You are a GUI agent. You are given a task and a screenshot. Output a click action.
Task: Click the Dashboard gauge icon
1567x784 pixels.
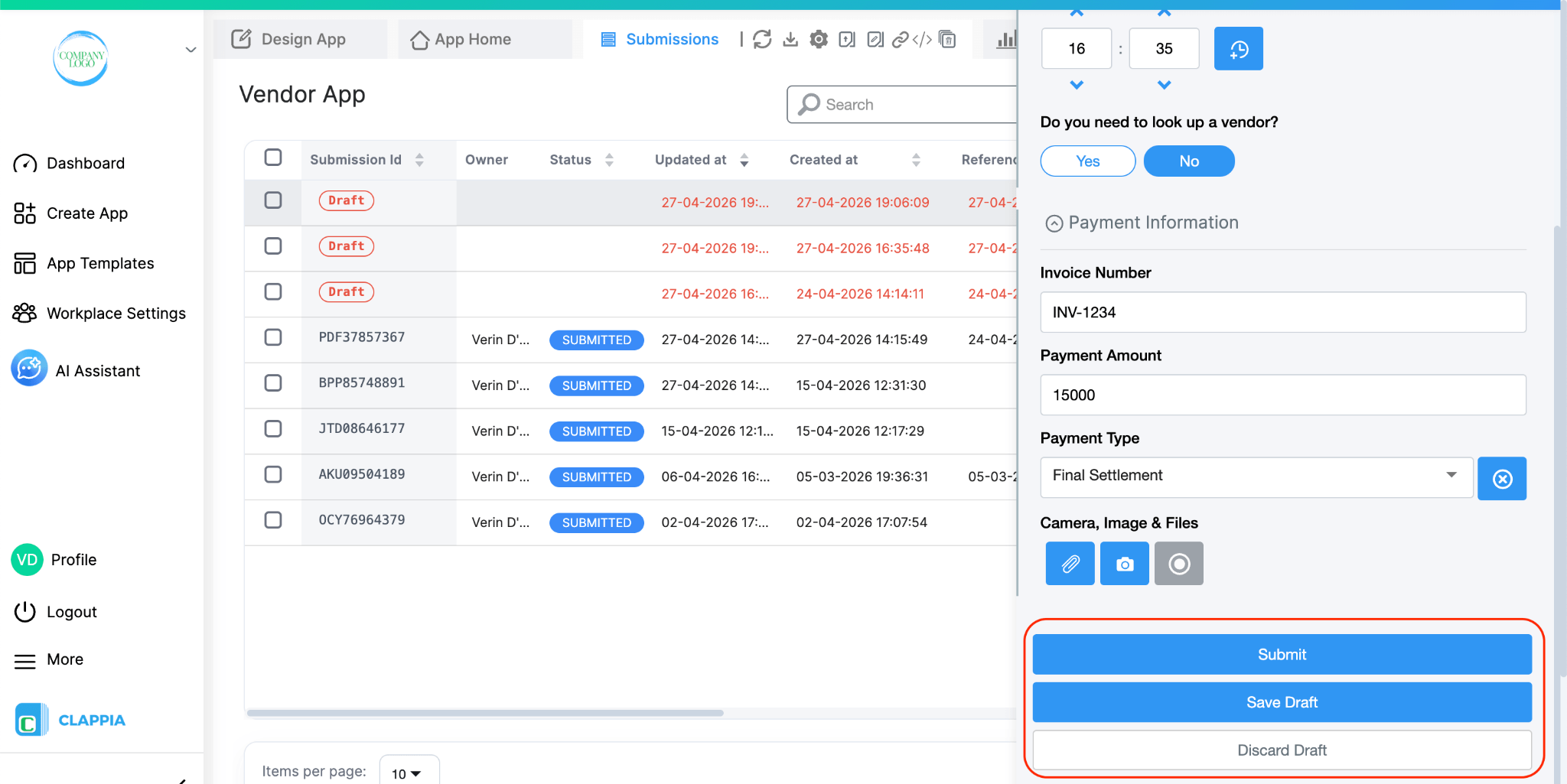[24, 164]
